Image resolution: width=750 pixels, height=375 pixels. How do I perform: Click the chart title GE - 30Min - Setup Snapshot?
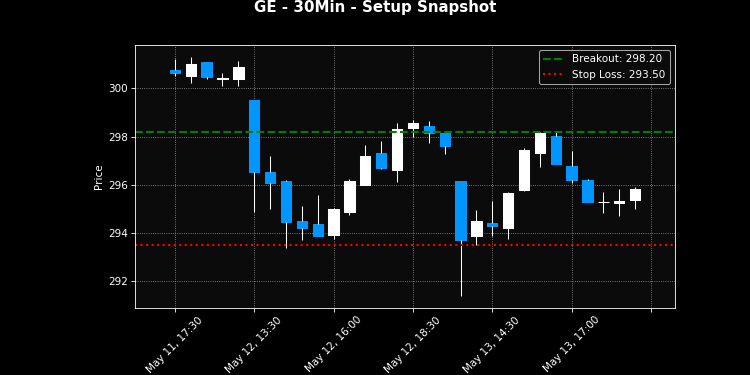[x=375, y=7]
